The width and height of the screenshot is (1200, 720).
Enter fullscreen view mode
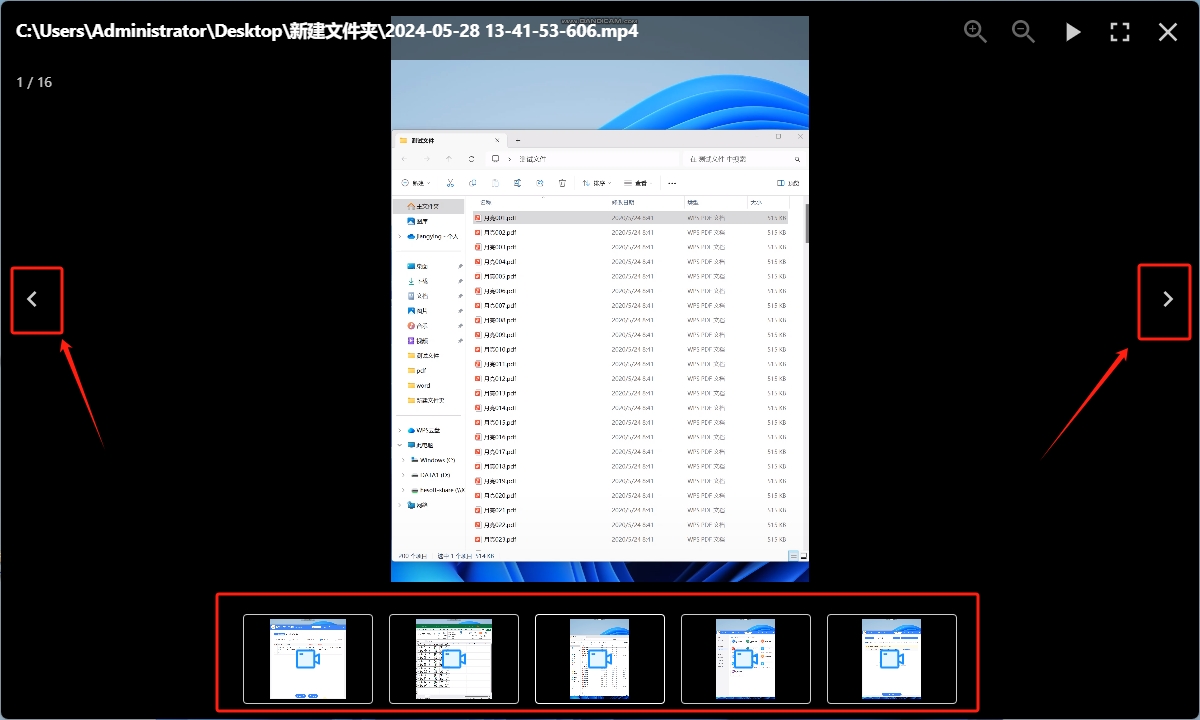pos(1120,32)
